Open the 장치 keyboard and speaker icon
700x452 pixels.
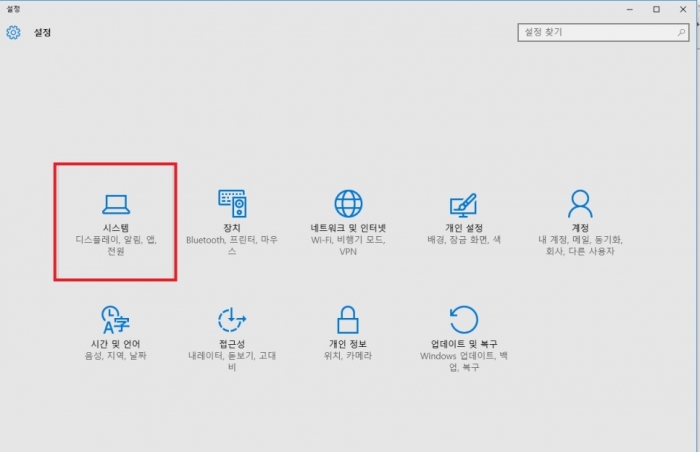point(232,204)
